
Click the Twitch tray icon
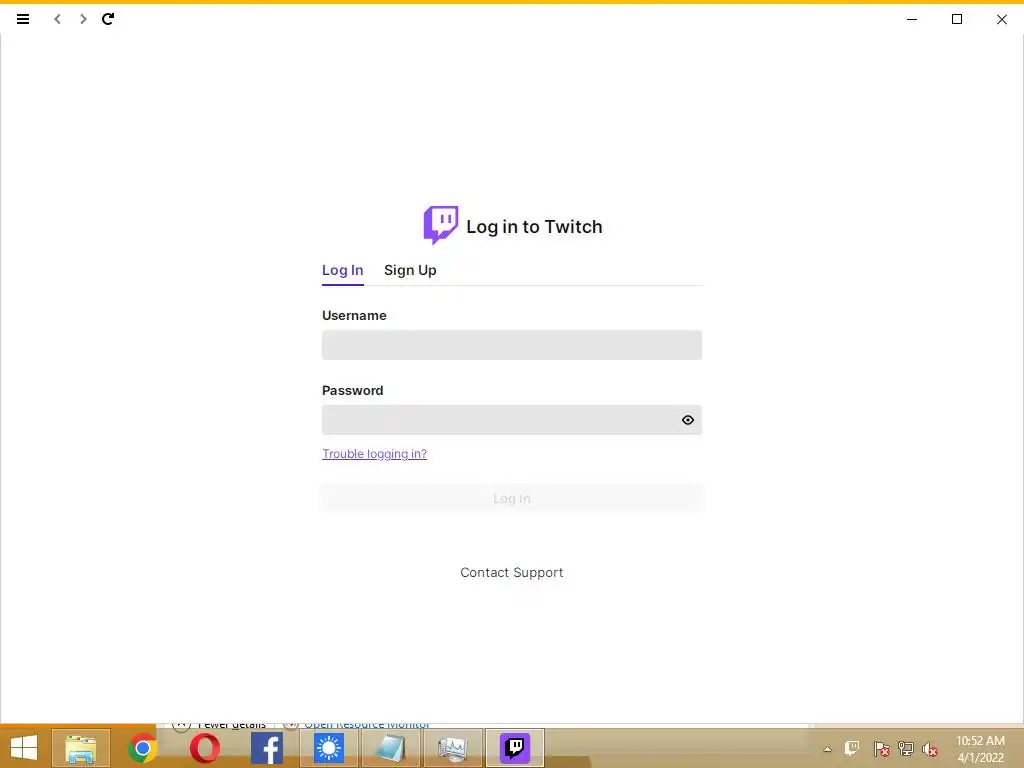click(x=852, y=748)
